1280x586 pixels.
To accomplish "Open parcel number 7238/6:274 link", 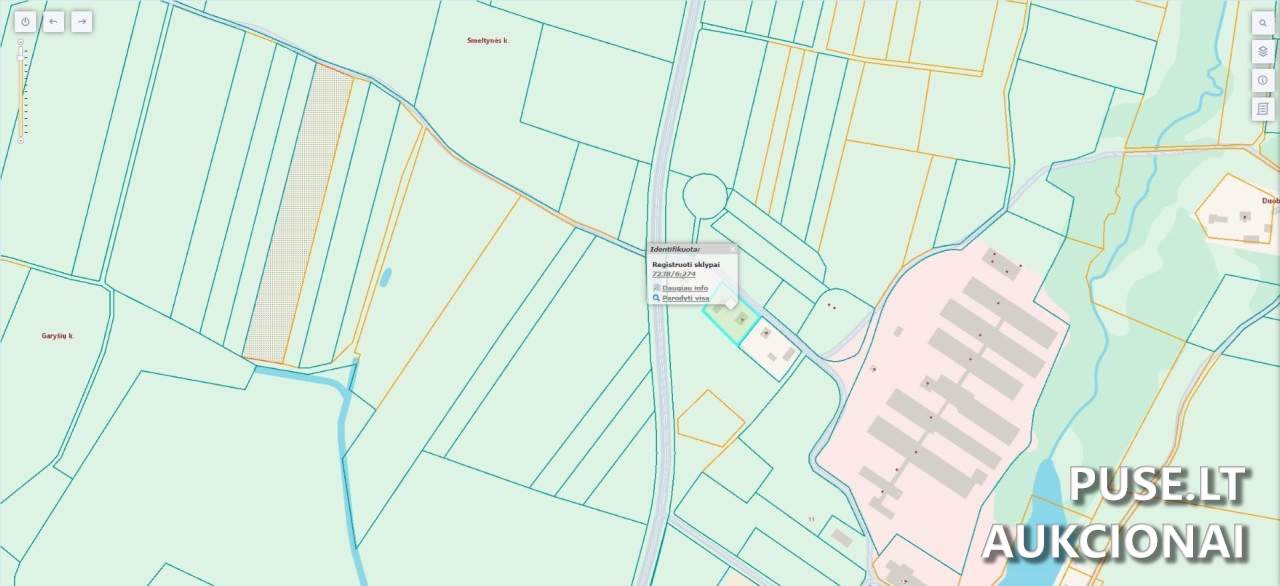I will point(673,274).
